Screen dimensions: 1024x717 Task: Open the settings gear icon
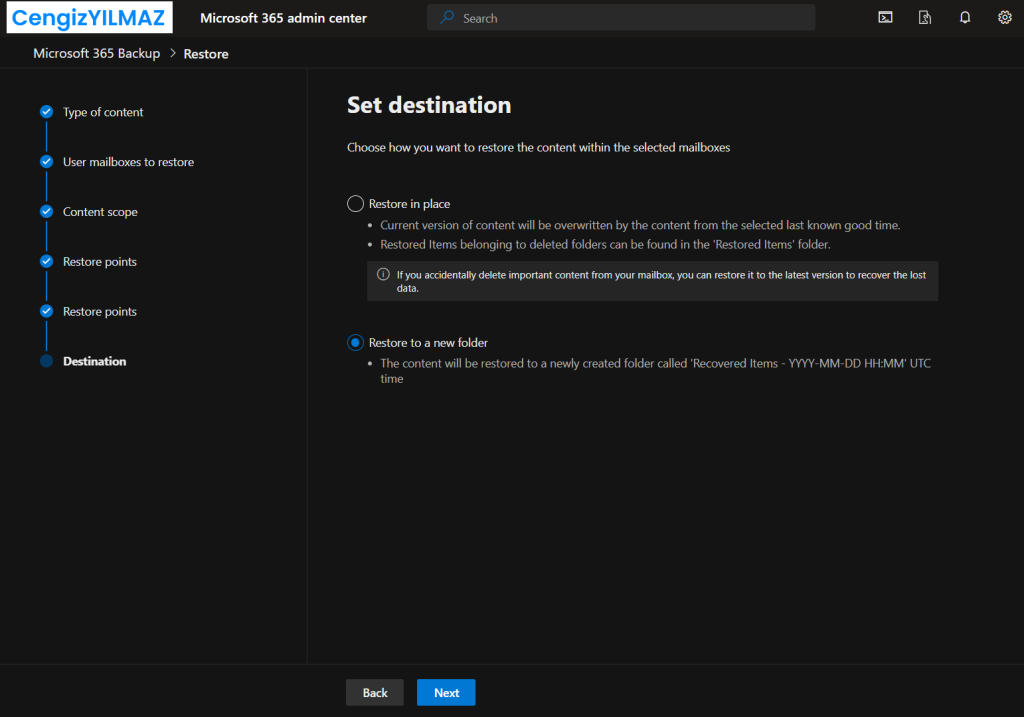1004,17
